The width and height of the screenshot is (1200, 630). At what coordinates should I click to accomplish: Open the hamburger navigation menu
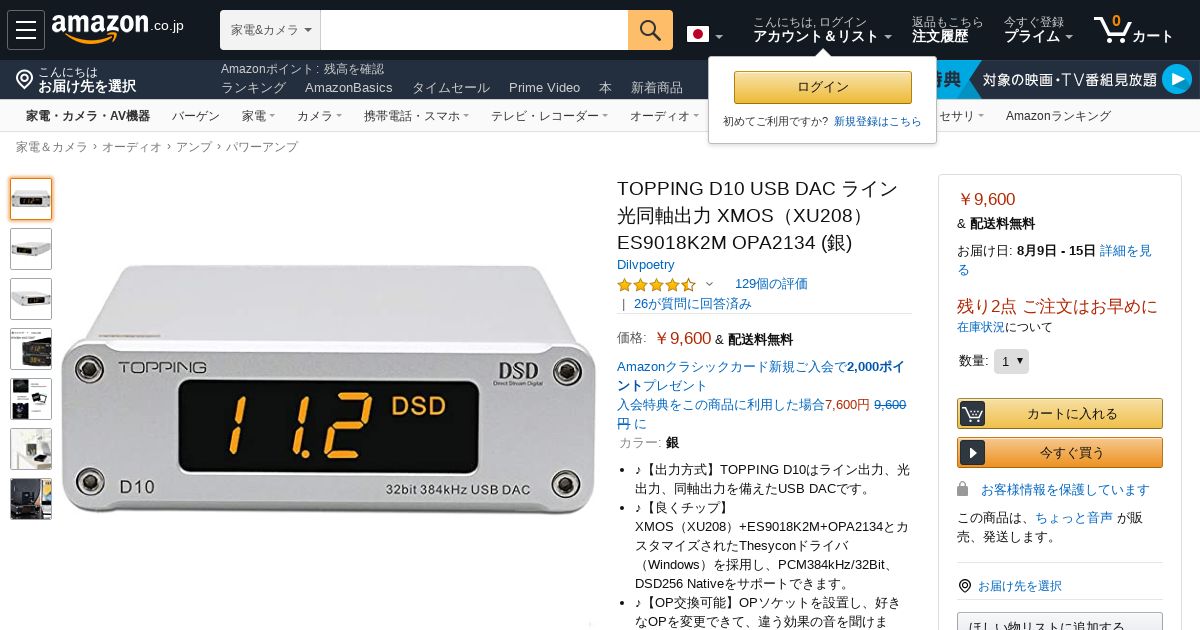[x=26, y=30]
